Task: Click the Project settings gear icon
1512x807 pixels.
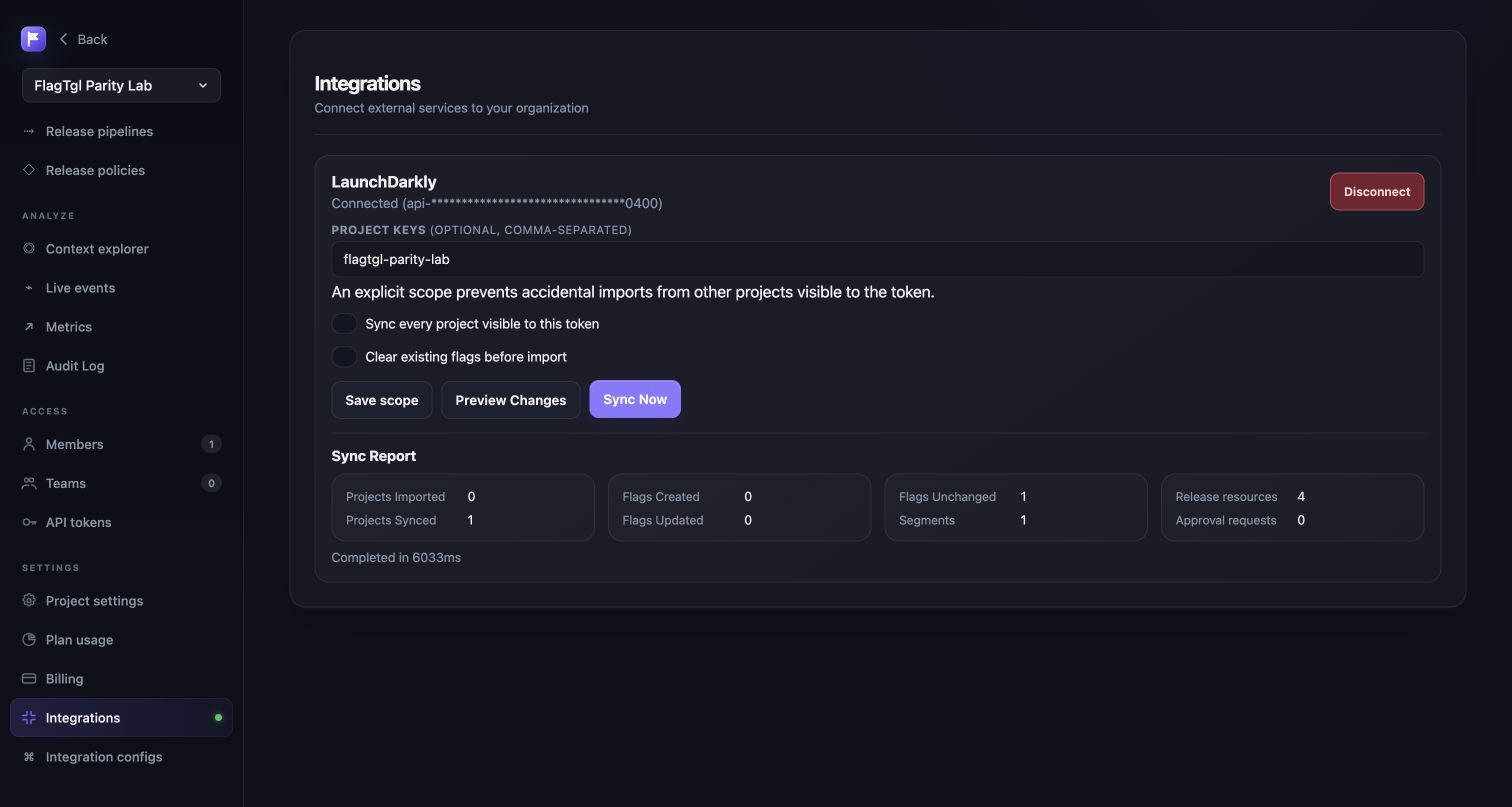Action: pos(29,601)
